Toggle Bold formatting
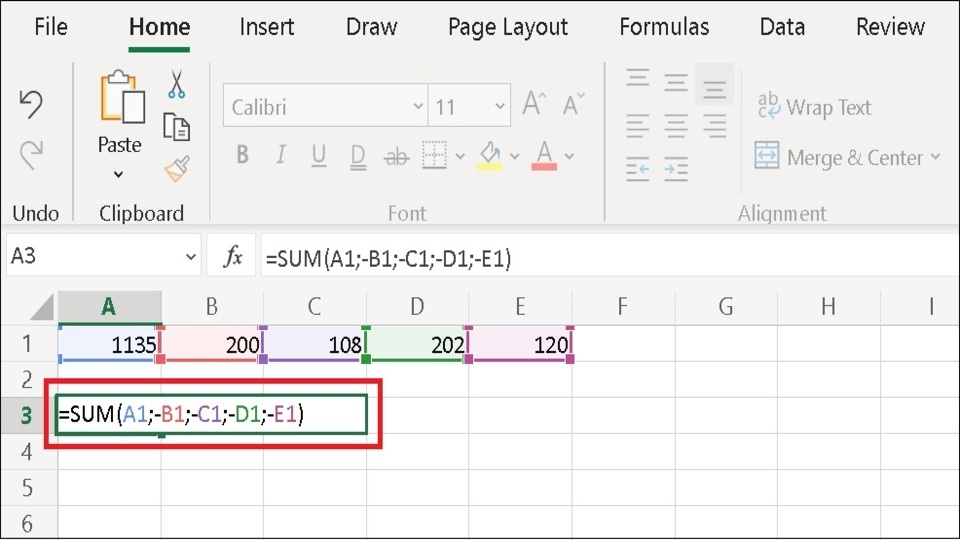The image size is (960, 540). point(242,155)
